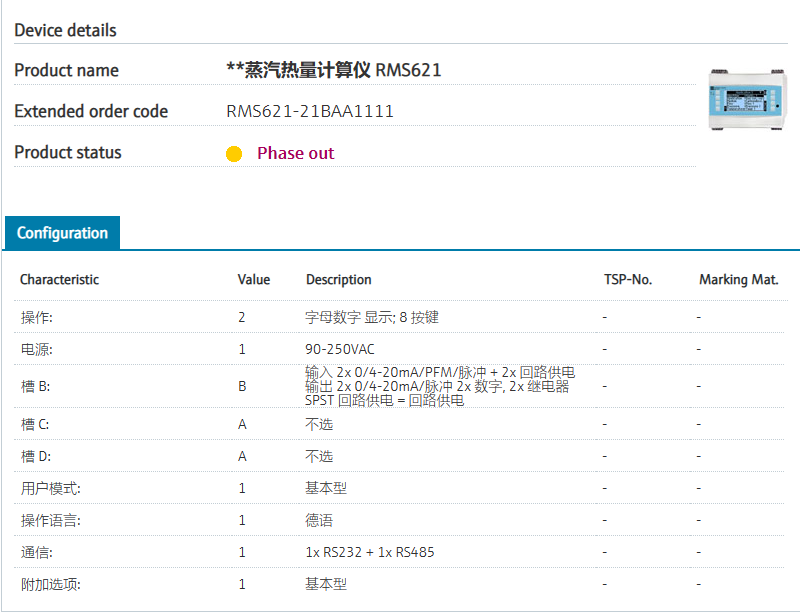Viewport: 800px width, 612px height.
Task: Click the 槽 B row label
Action: point(36,386)
